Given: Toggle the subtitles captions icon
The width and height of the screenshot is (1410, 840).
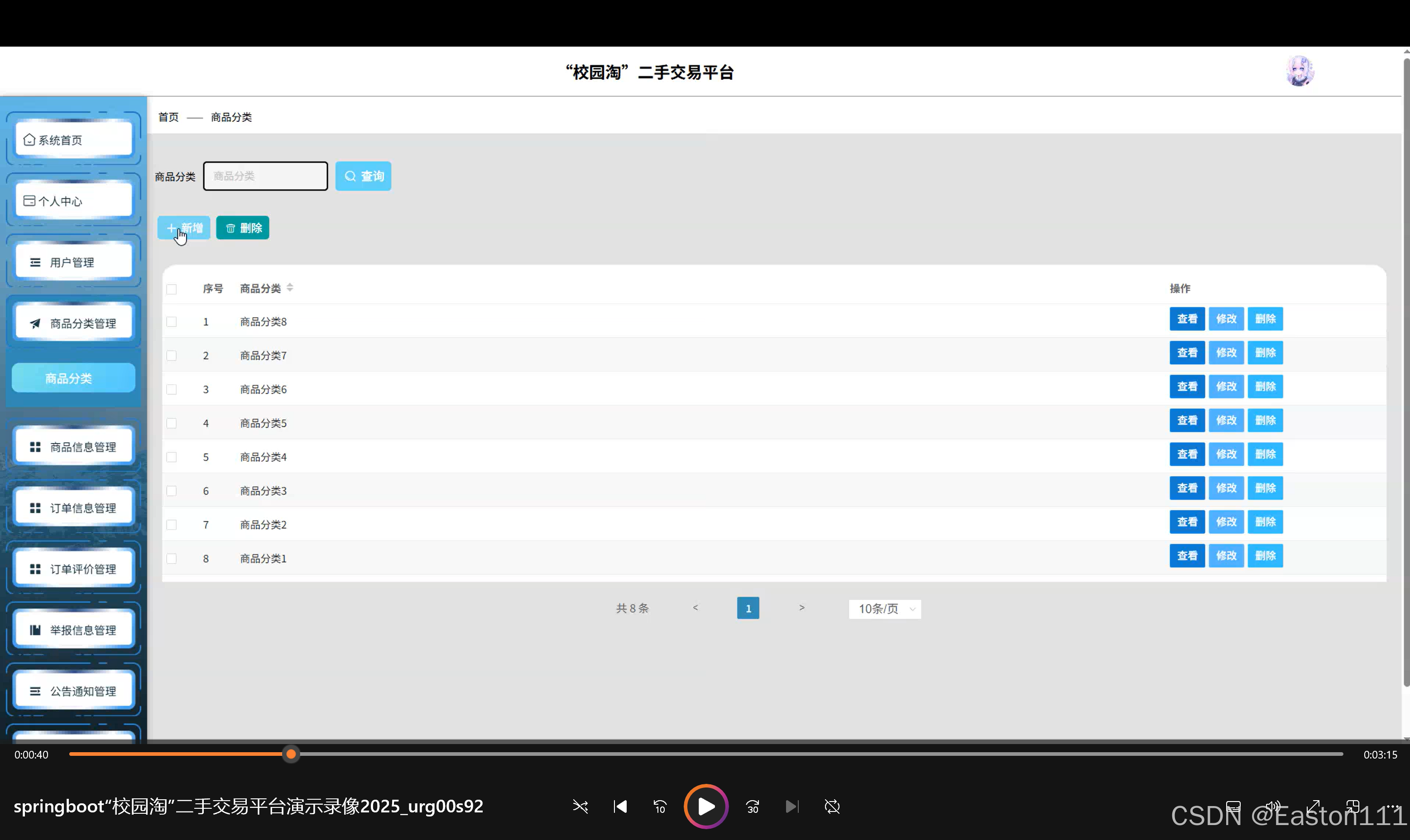Looking at the screenshot, I should tap(1233, 806).
